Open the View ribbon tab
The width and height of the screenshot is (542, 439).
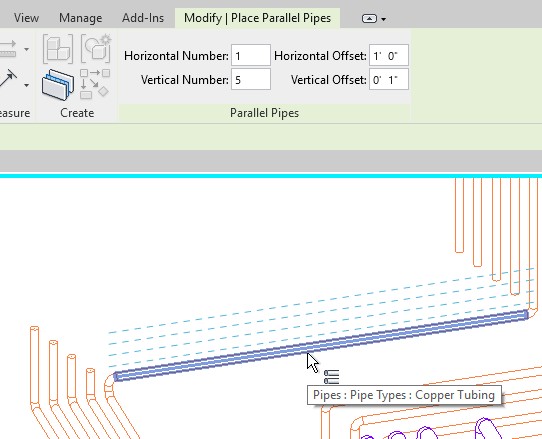26,18
